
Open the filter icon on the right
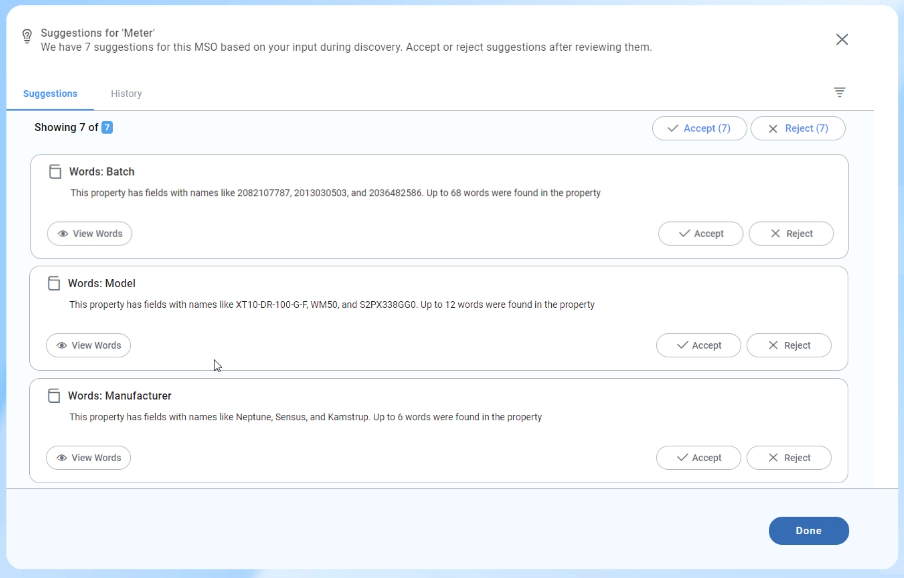pos(839,92)
